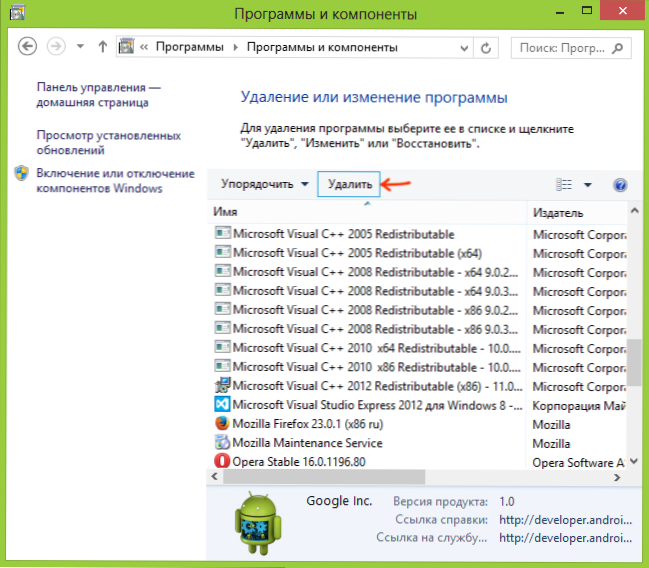Select Microsoft Visual C++ 2005 Redistributable (x64) icon
The image size is (649, 568).
point(223,252)
